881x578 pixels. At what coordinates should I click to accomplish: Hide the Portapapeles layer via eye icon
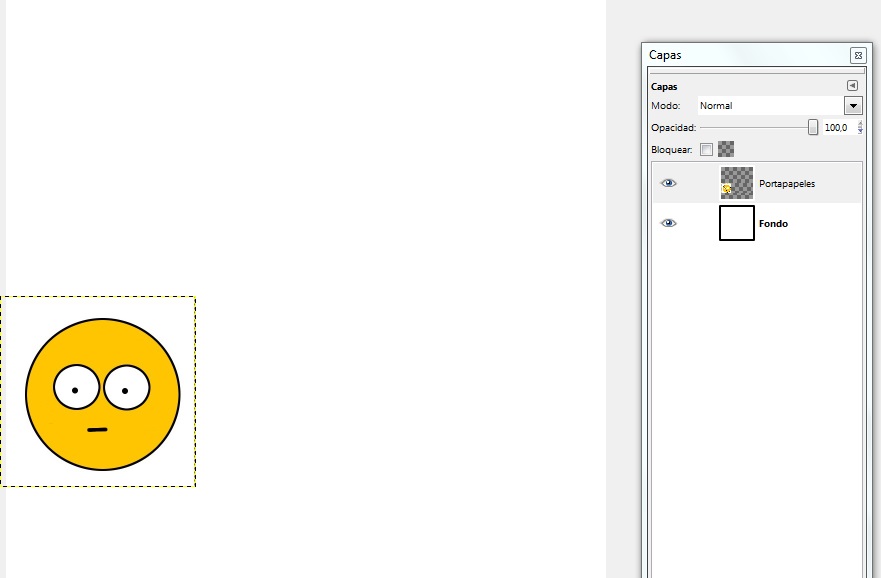(x=668, y=183)
